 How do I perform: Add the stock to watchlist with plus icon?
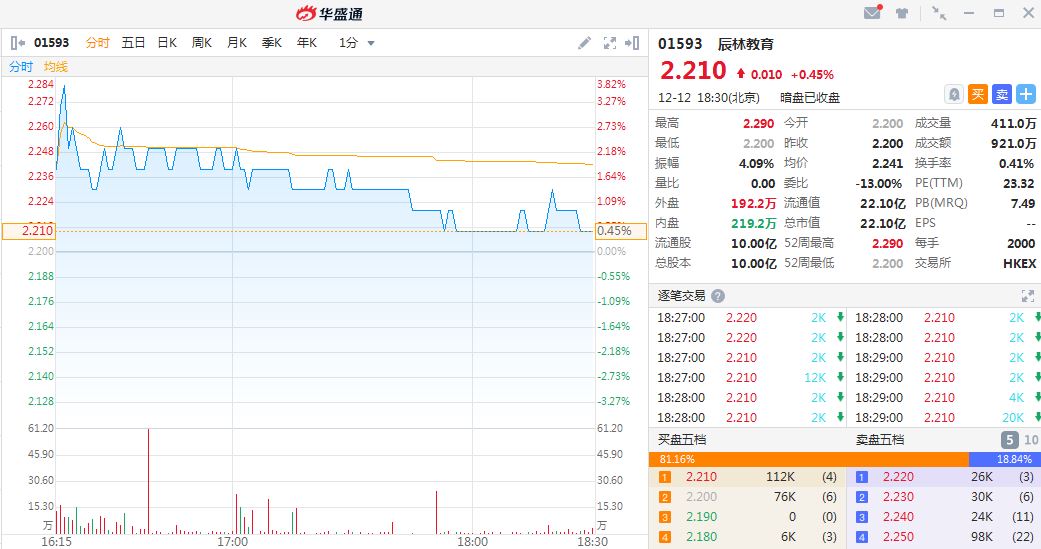click(1026, 94)
